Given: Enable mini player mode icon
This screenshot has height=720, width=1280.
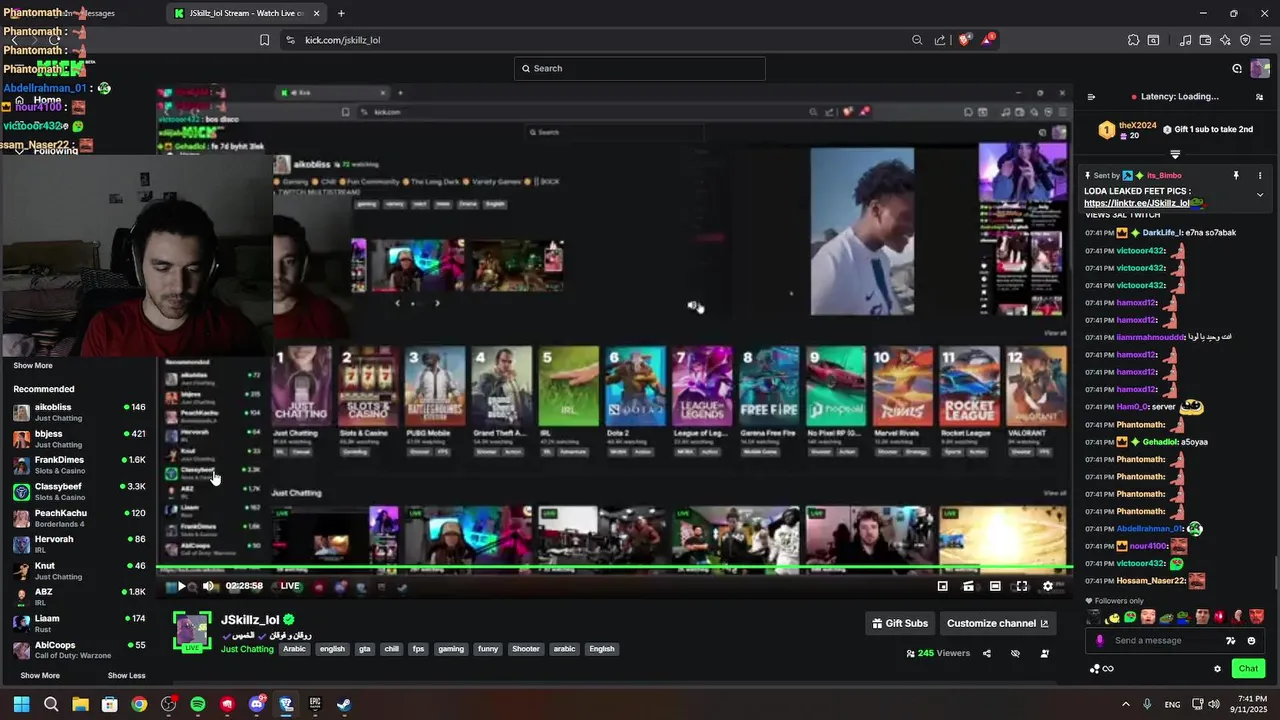Looking at the screenshot, I should pyautogui.click(x=942, y=586).
